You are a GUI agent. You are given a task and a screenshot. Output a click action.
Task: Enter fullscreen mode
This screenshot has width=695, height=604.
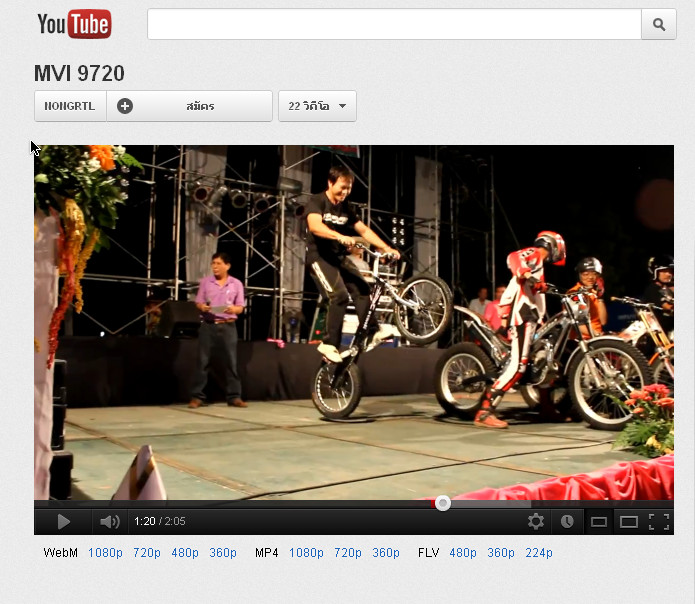click(x=658, y=521)
